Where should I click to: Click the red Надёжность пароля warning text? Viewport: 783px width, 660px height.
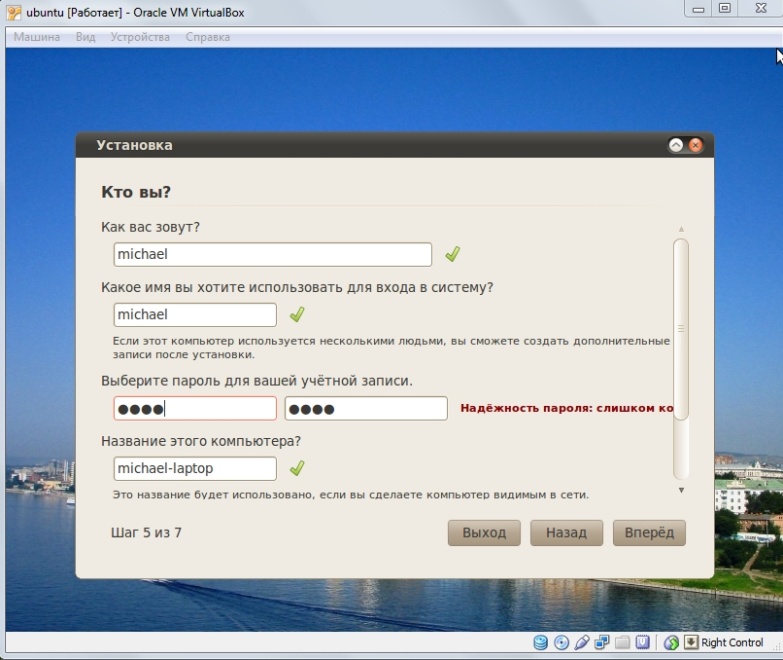pyautogui.click(x=567, y=408)
